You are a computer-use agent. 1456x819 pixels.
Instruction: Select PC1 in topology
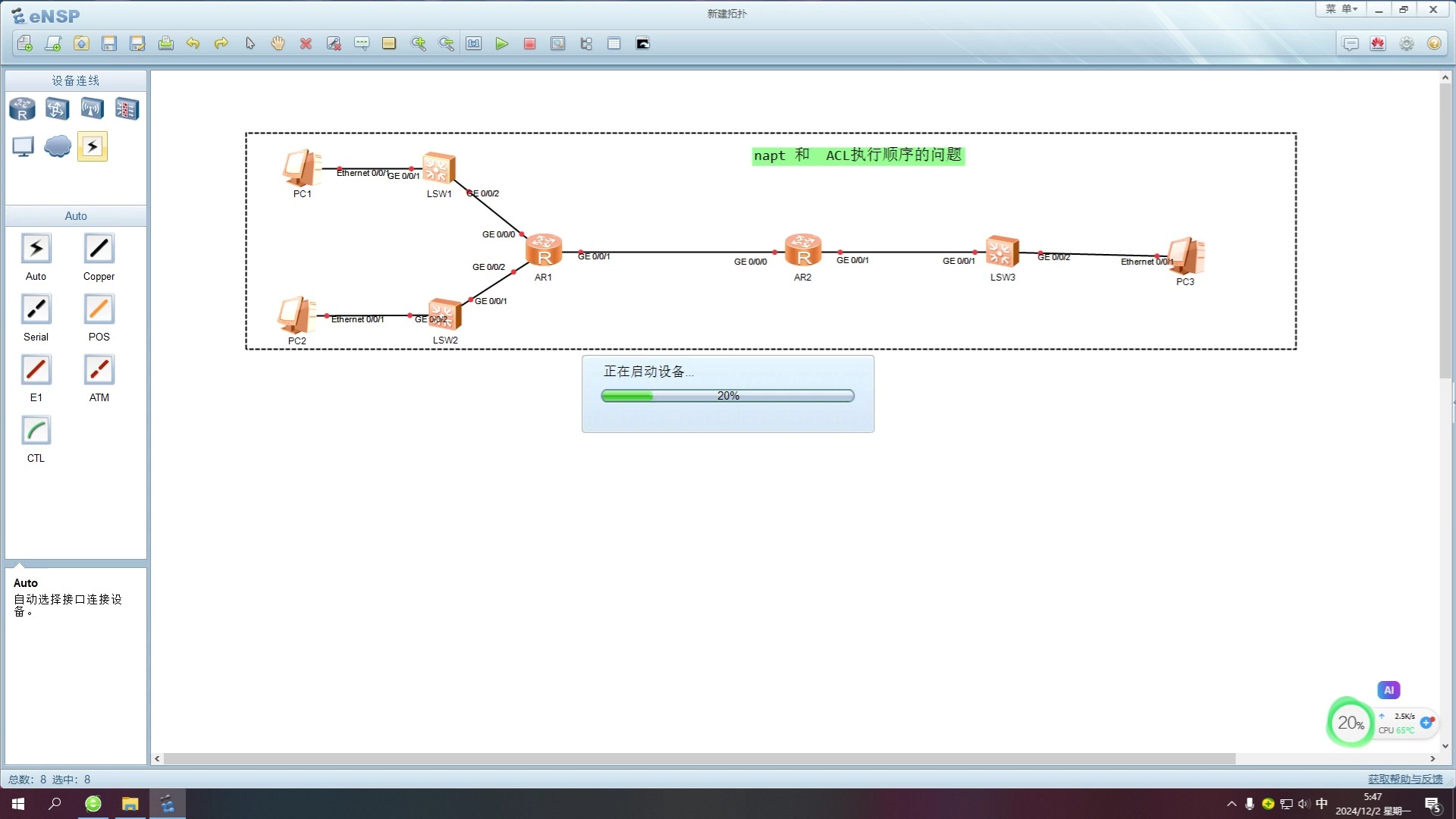click(302, 168)
